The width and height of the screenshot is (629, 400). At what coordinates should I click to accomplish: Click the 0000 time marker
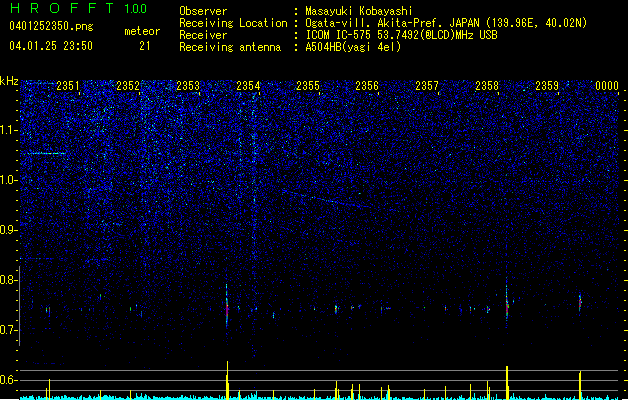[x=607, y=86]
